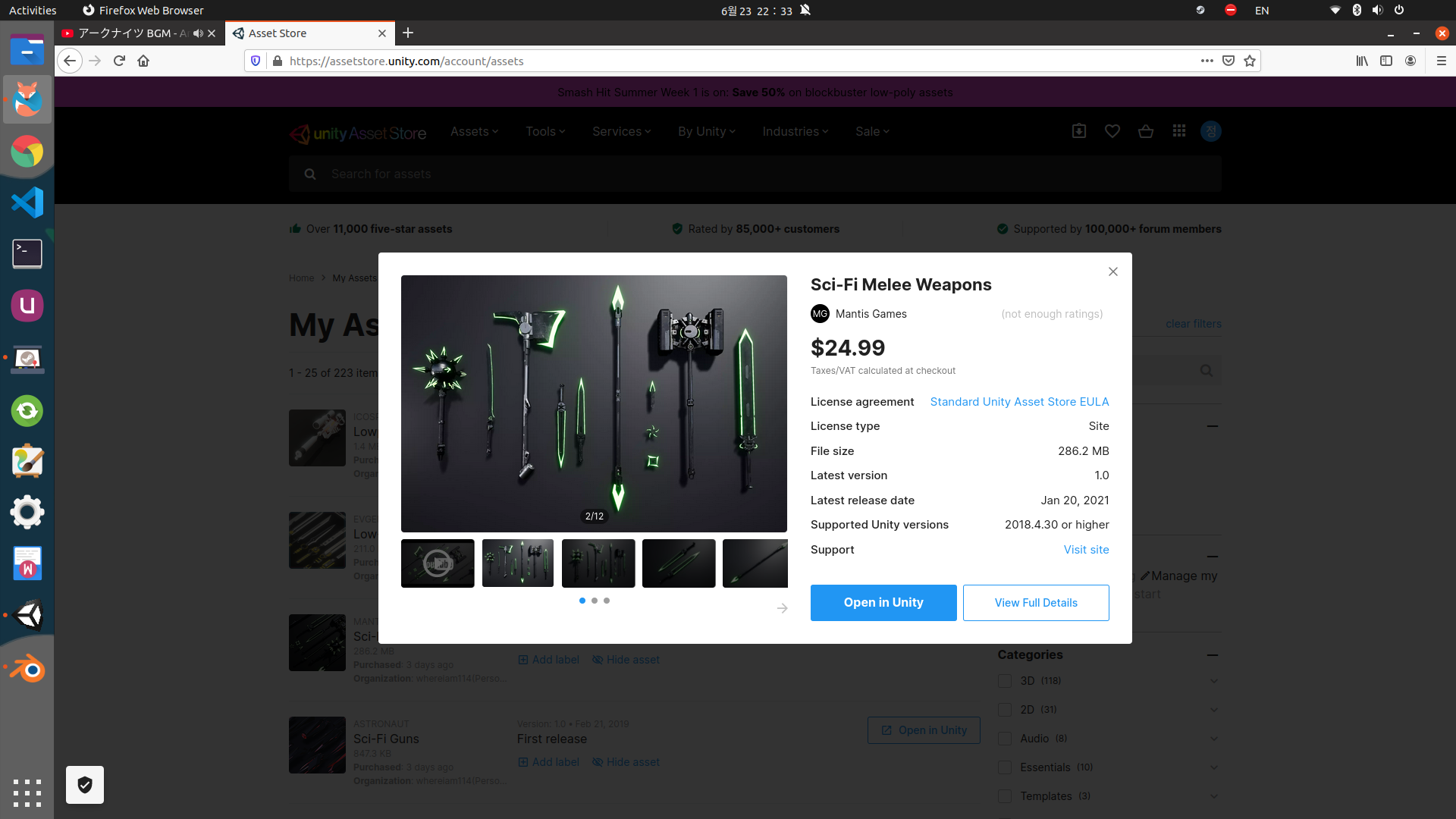Jump to third gallery page dot
This screenshot has height=819, width=1456.
point(607,601)
